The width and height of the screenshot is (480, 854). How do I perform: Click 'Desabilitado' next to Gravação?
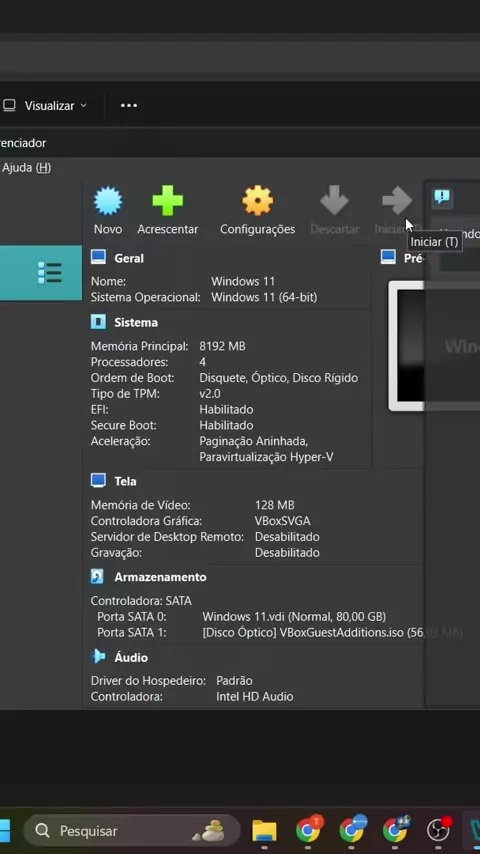(287, 552)
